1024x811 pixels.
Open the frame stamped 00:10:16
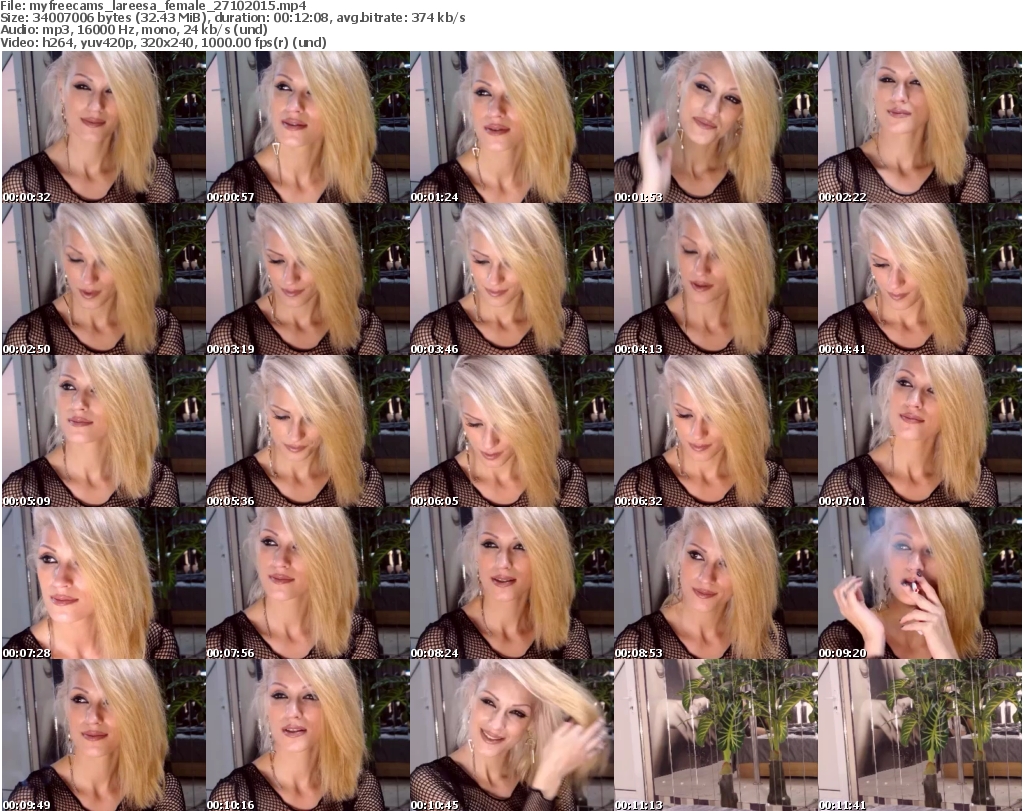point(308,735)
